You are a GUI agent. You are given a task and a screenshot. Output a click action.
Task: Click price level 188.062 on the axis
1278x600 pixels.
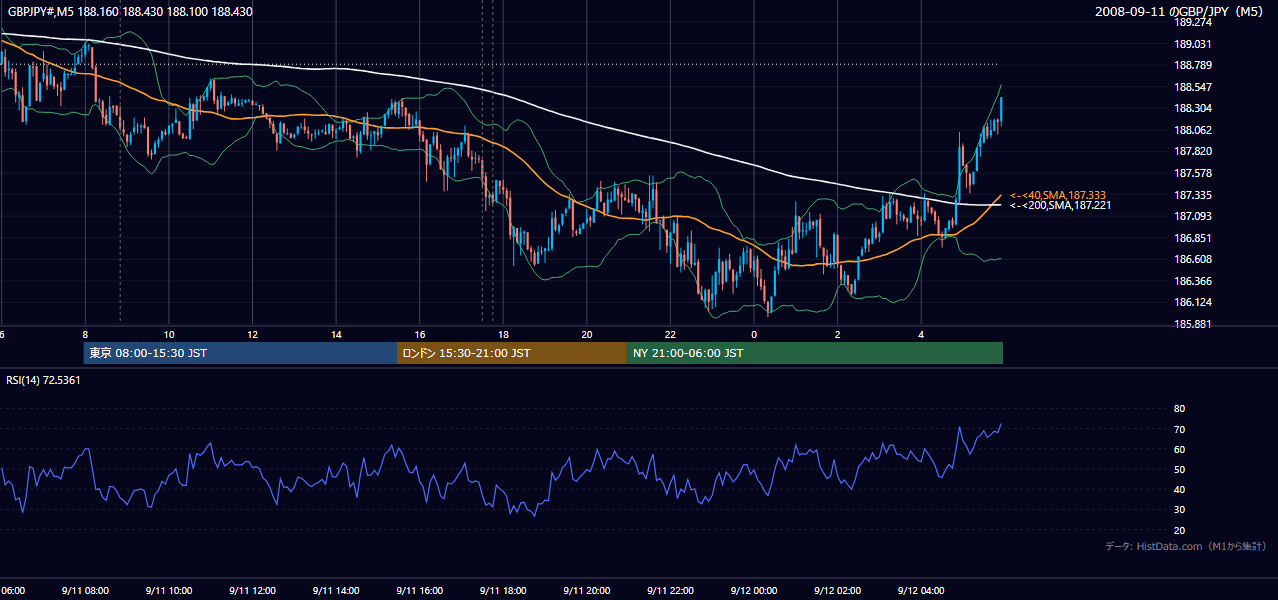[x=1192, y=130]
